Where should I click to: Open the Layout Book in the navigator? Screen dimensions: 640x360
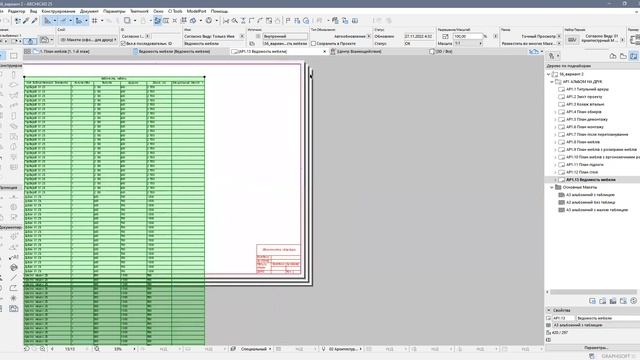633,56
